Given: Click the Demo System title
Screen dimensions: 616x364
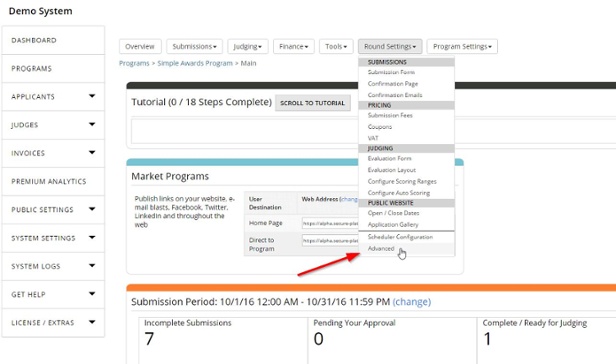Looking at the screenshot, I should click(40, 11).
